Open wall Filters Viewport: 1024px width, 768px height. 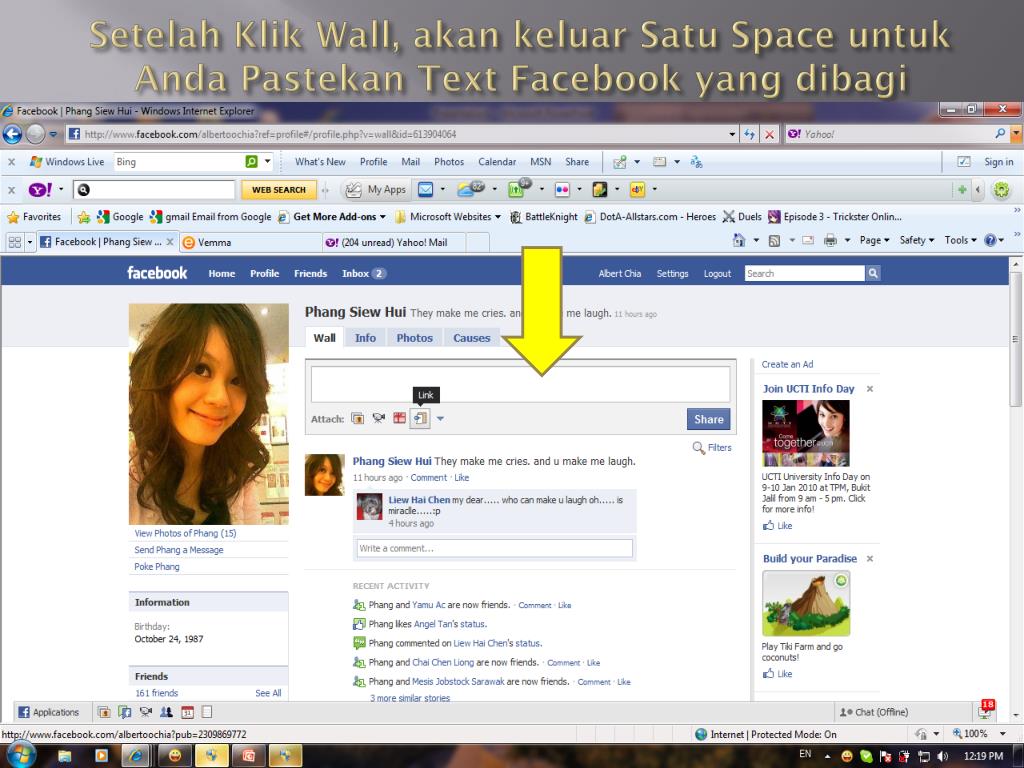click(712, 447)
